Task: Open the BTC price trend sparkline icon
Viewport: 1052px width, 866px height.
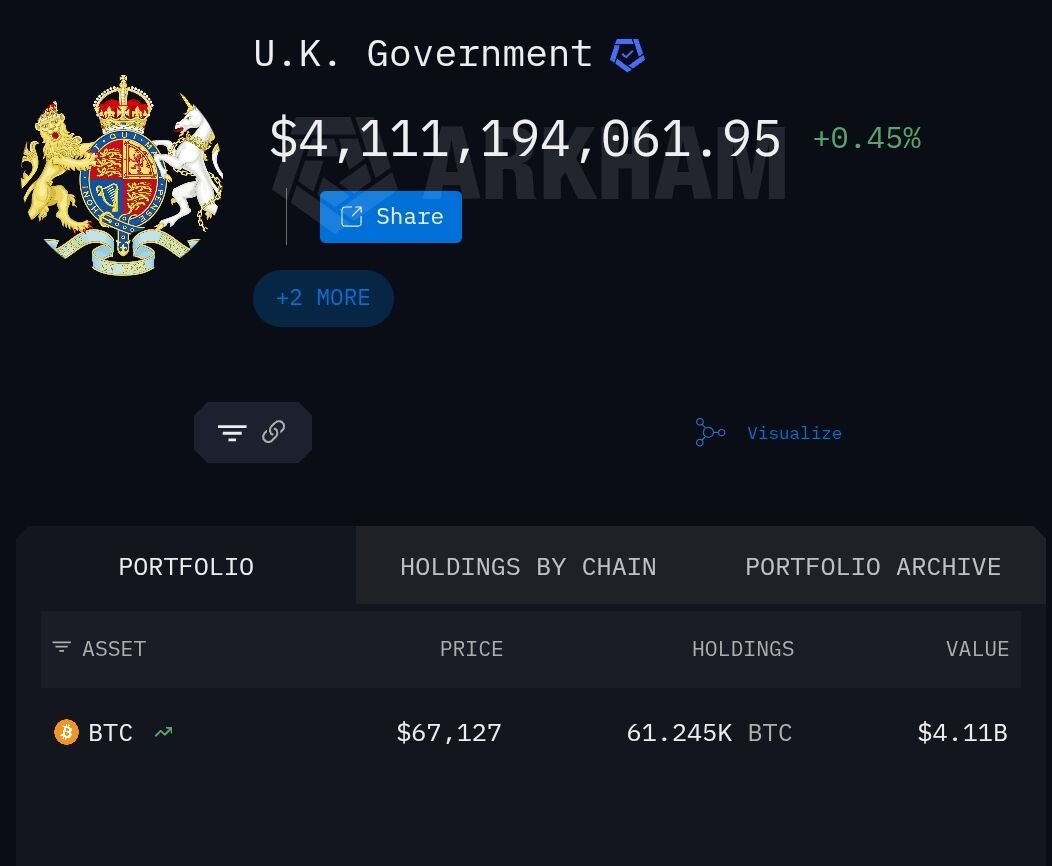Action: [163, 732]
